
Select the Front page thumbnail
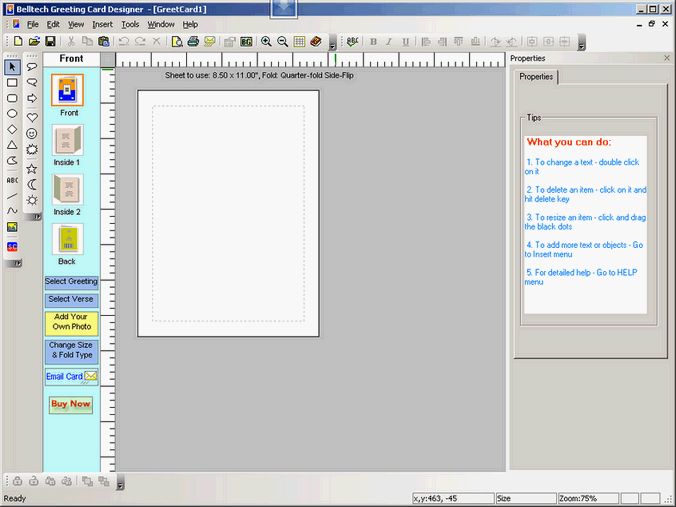point(67,90)
